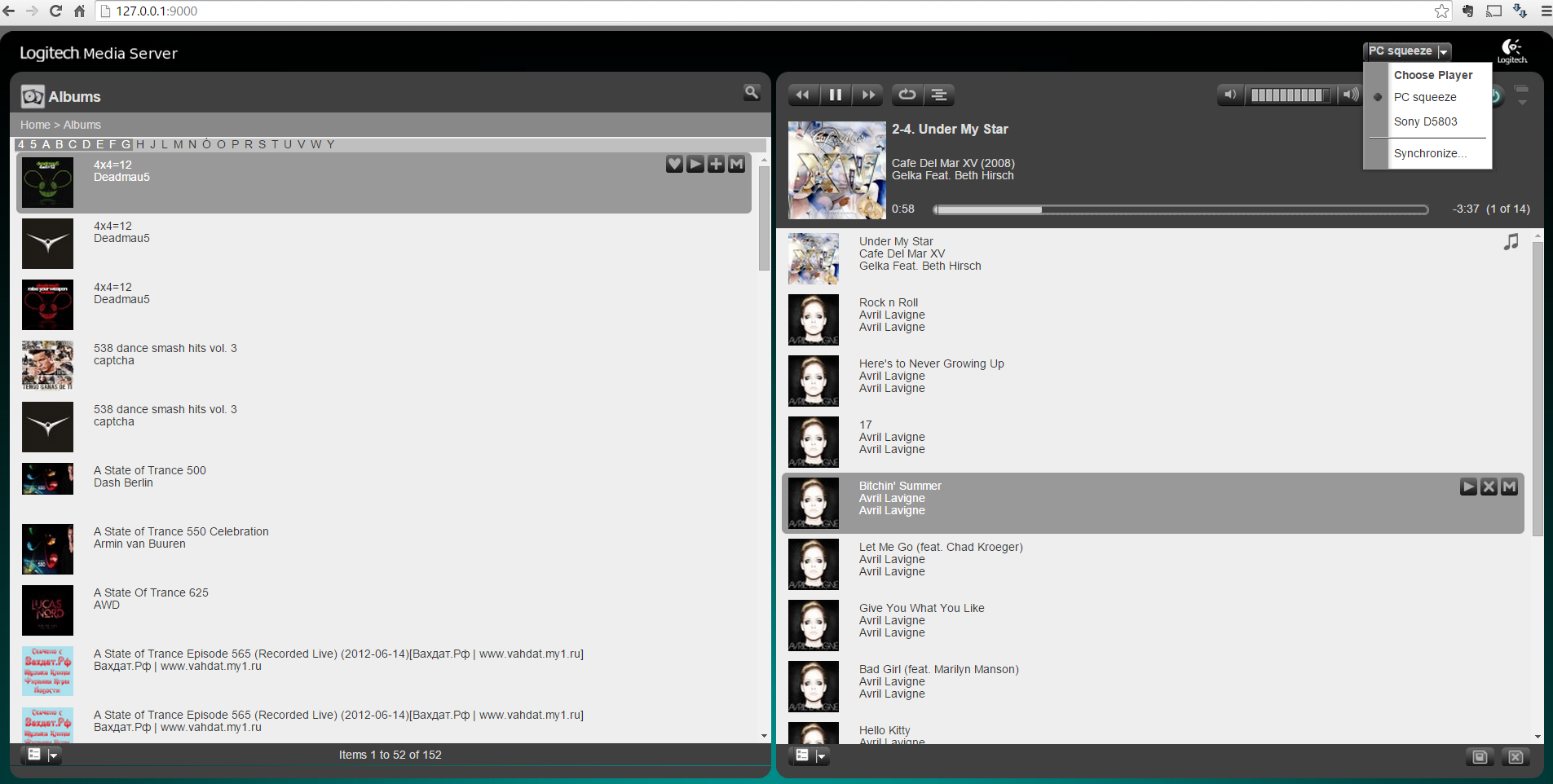1553x784 pixels.
Task: Jump to albums starting with D
Action: 86,144
